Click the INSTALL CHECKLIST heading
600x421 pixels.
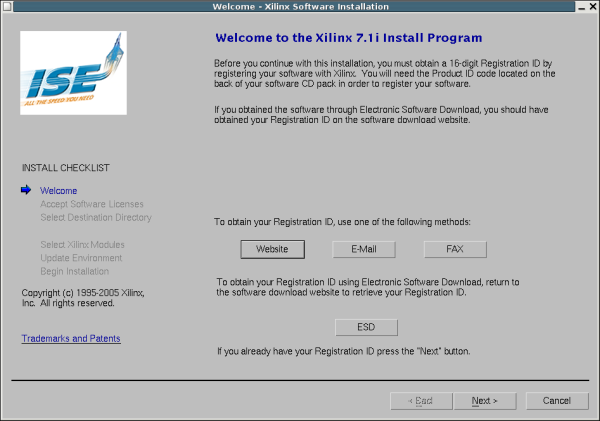point(65,168)
